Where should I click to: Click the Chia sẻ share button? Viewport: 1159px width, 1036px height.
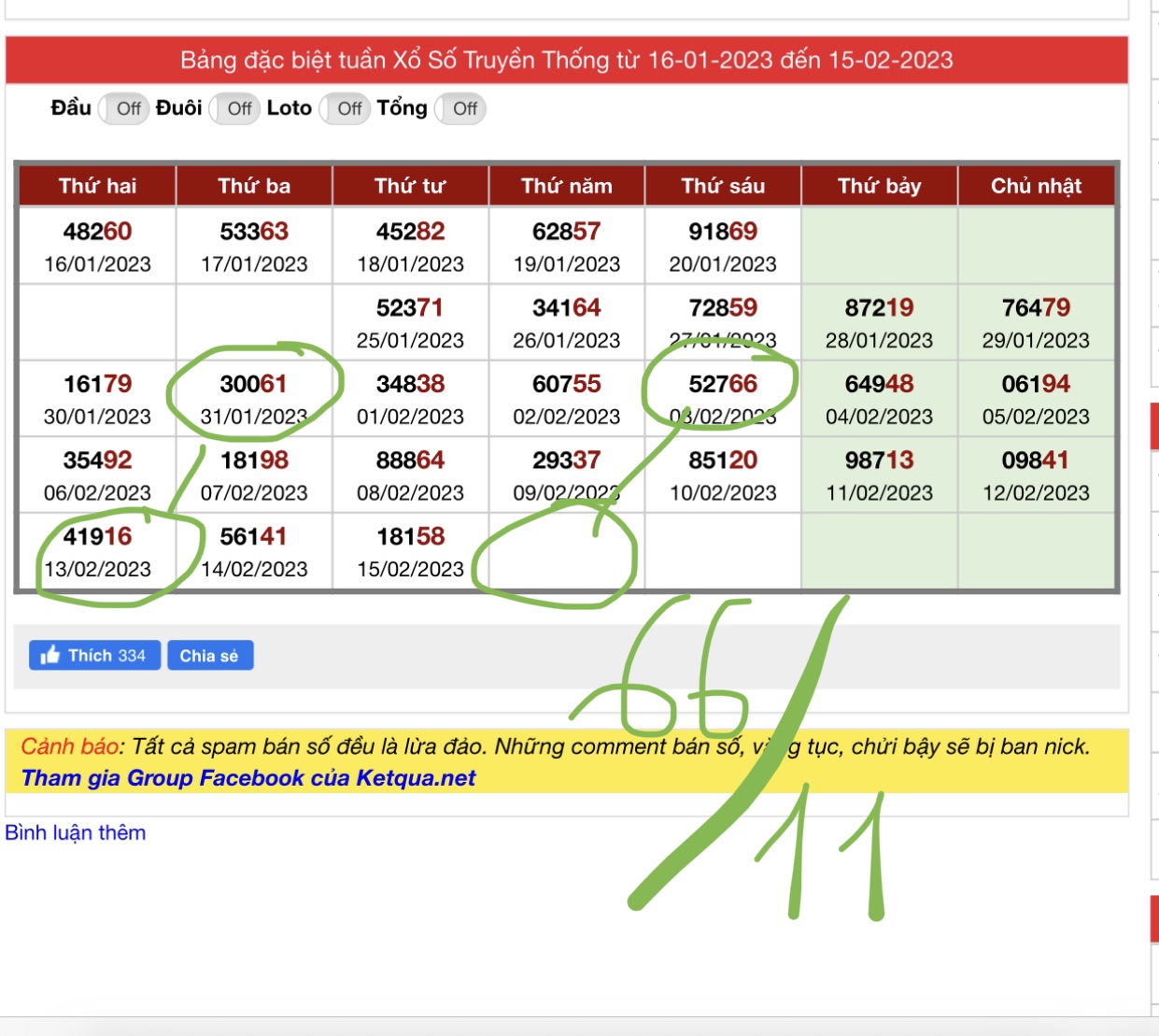209,656
